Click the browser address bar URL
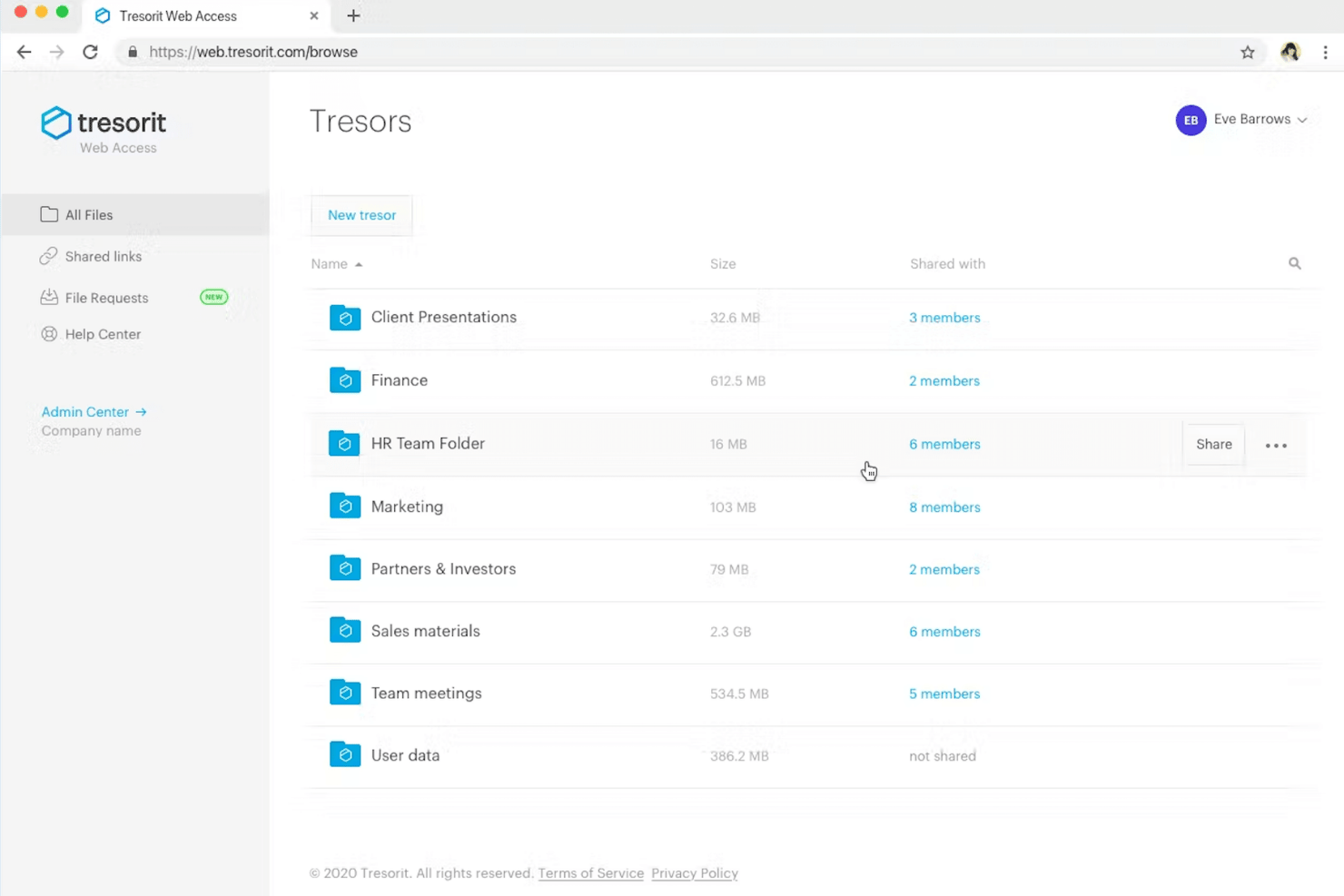1344x896 pixels. coord(253,53)
